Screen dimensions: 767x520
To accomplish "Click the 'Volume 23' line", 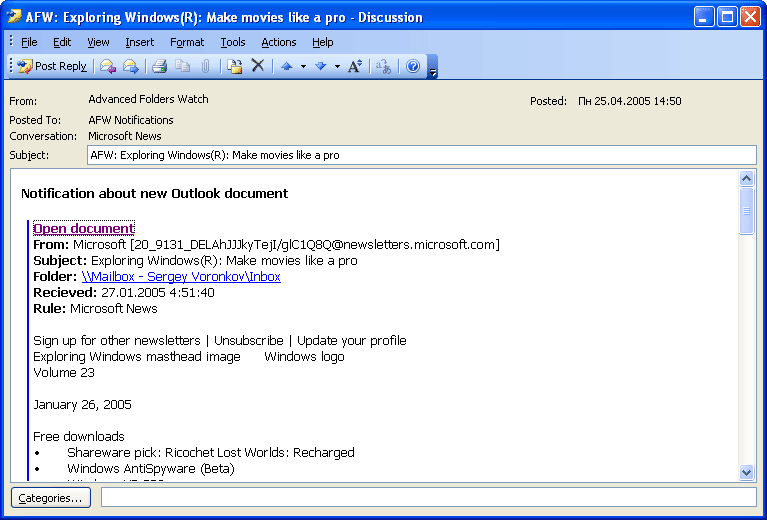I will click(x=64, y=373).
